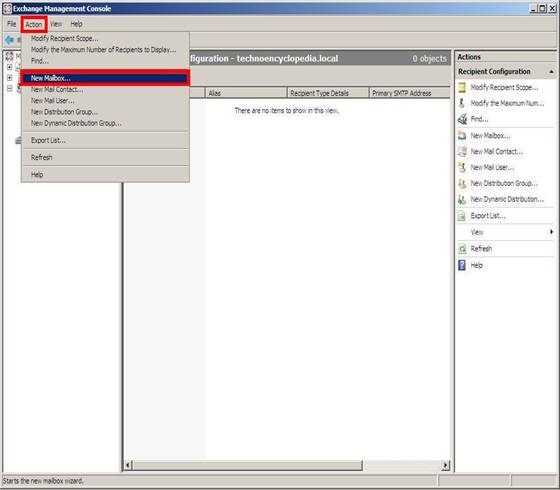Viewport: 560px width, 490px height.
Task: Click the horizontal scrollbar thumb
Action: pos(248,465)
